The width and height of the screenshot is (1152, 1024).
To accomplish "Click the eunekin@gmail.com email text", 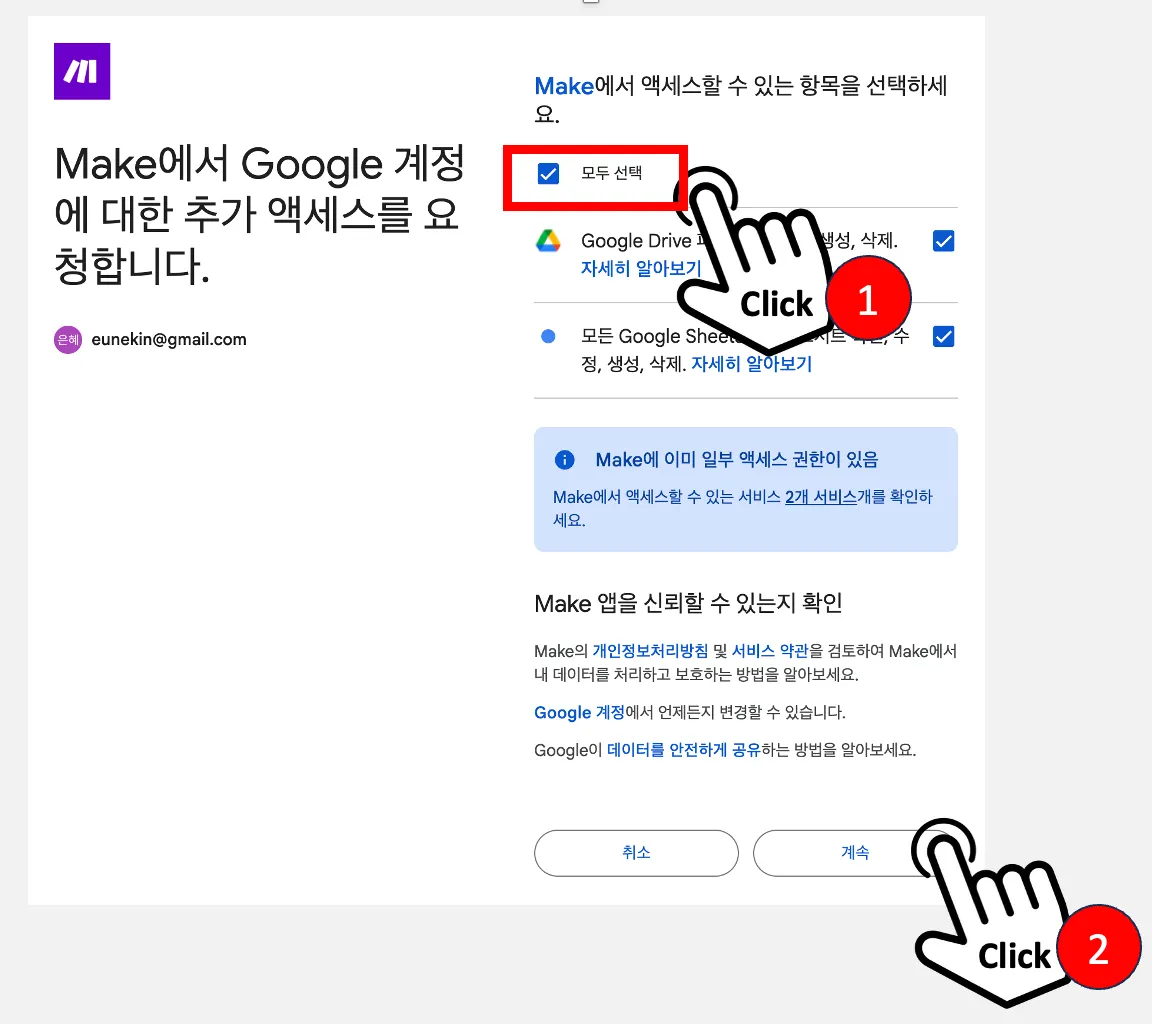I will tap(169, 339).
